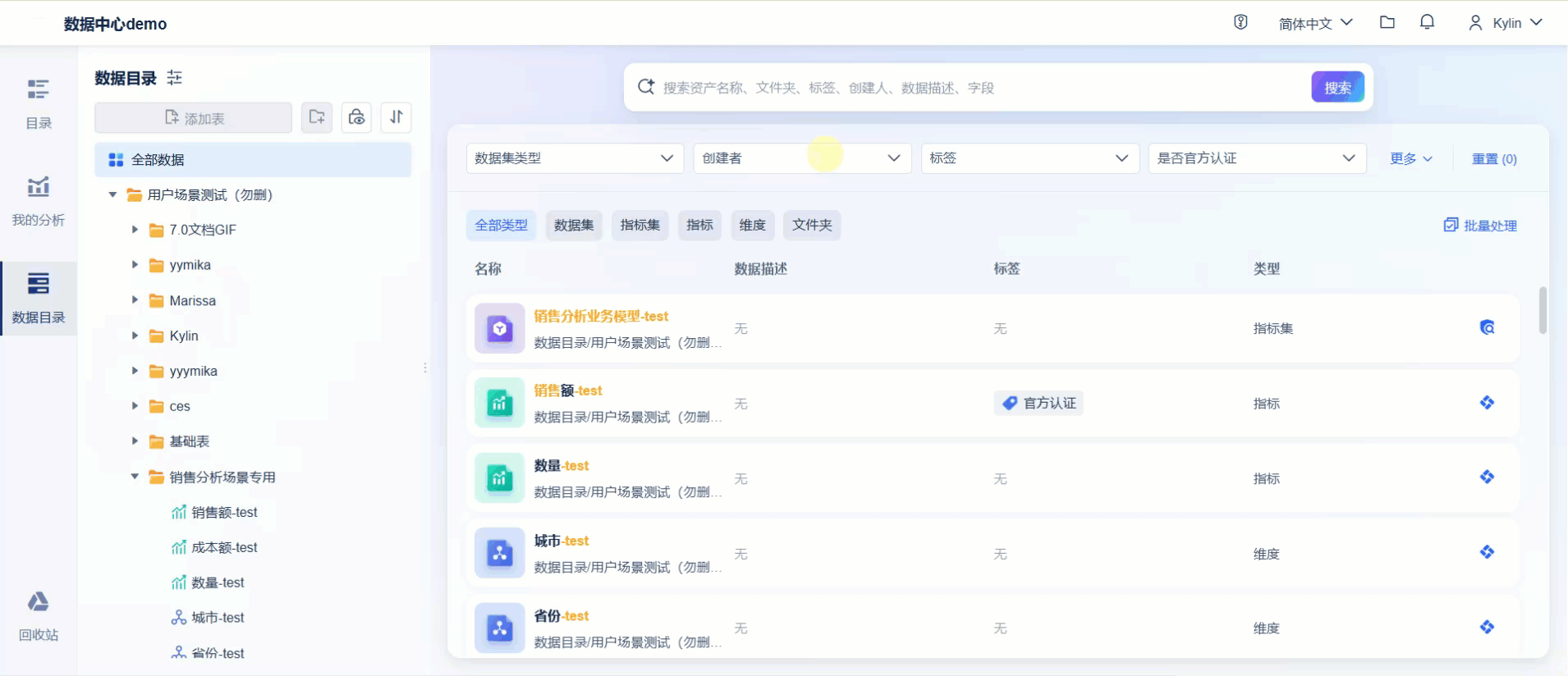Click the data directory settings icon

175,78
